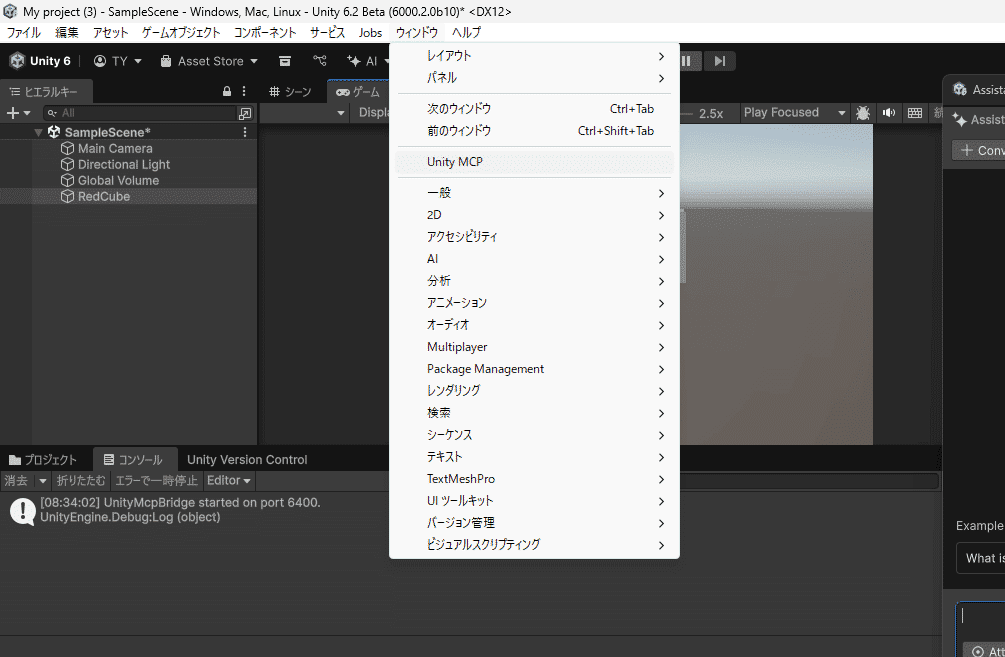Image resolution: width=1005 pixels, height=657 pixels.
Task: Click 消去 to clear the console
Action: 17,480
